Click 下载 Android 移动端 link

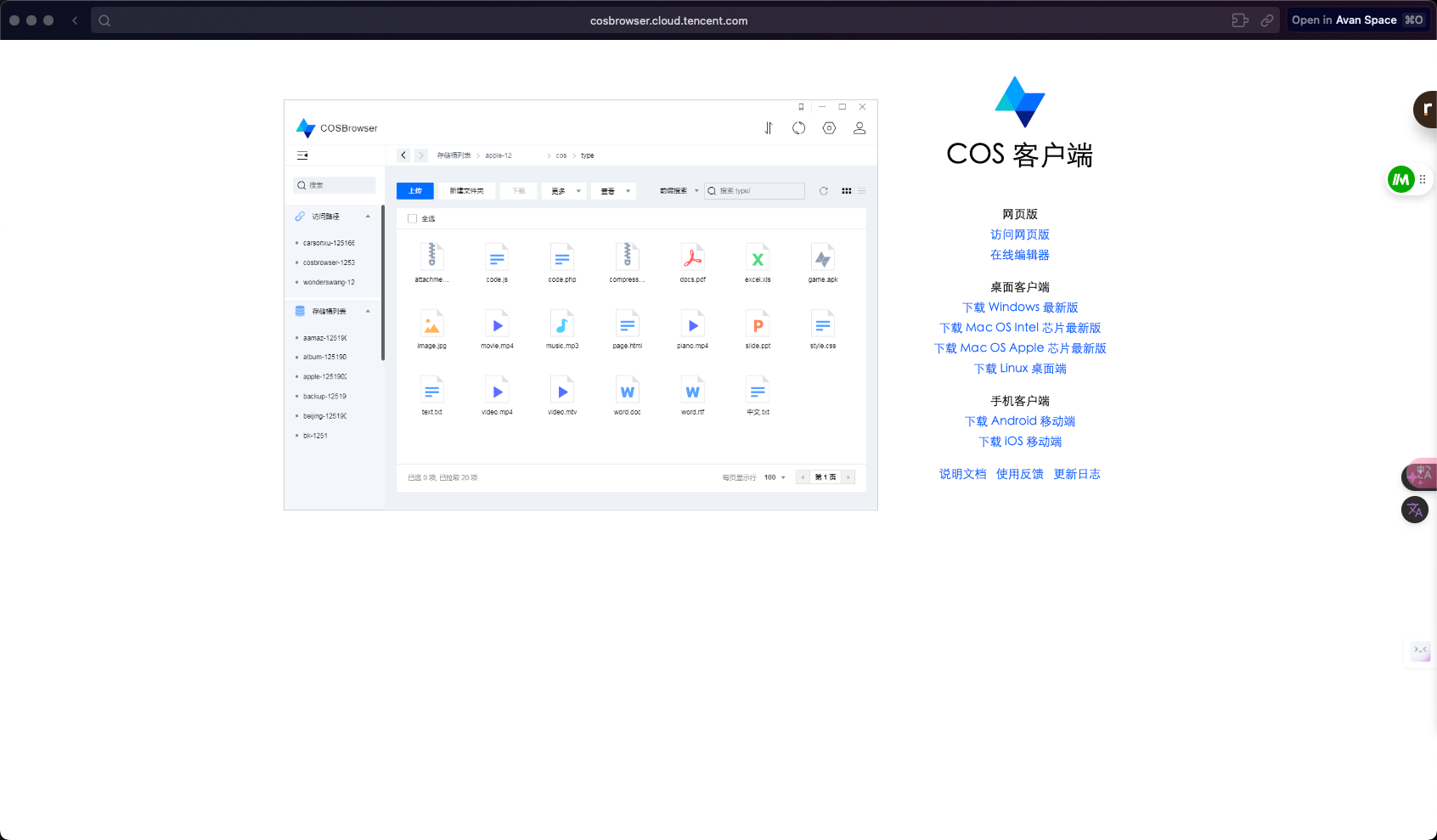tap(1020, 421)
